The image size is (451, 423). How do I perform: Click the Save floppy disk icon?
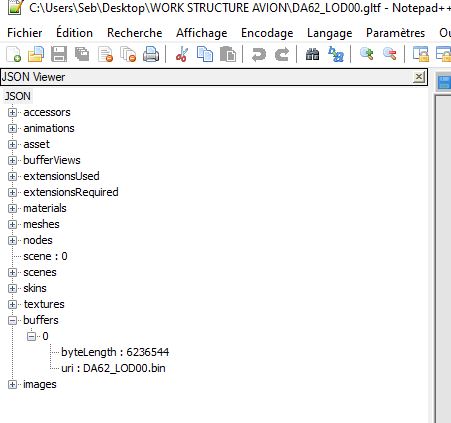click(x=59, y=54)
